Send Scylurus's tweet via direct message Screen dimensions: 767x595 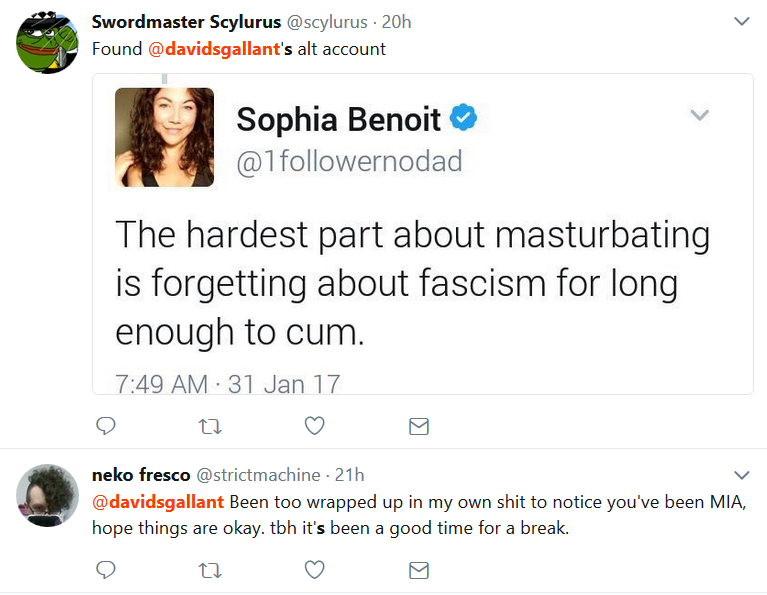click(419, 427)
